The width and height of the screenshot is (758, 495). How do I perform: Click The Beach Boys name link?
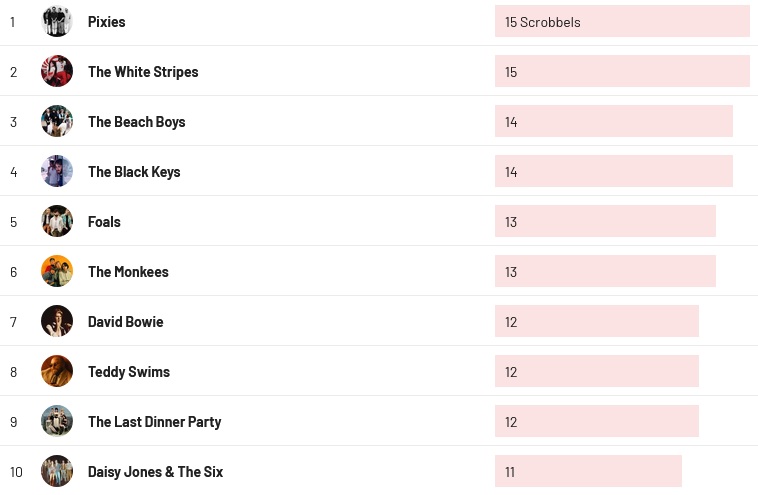tap(137, 122)
